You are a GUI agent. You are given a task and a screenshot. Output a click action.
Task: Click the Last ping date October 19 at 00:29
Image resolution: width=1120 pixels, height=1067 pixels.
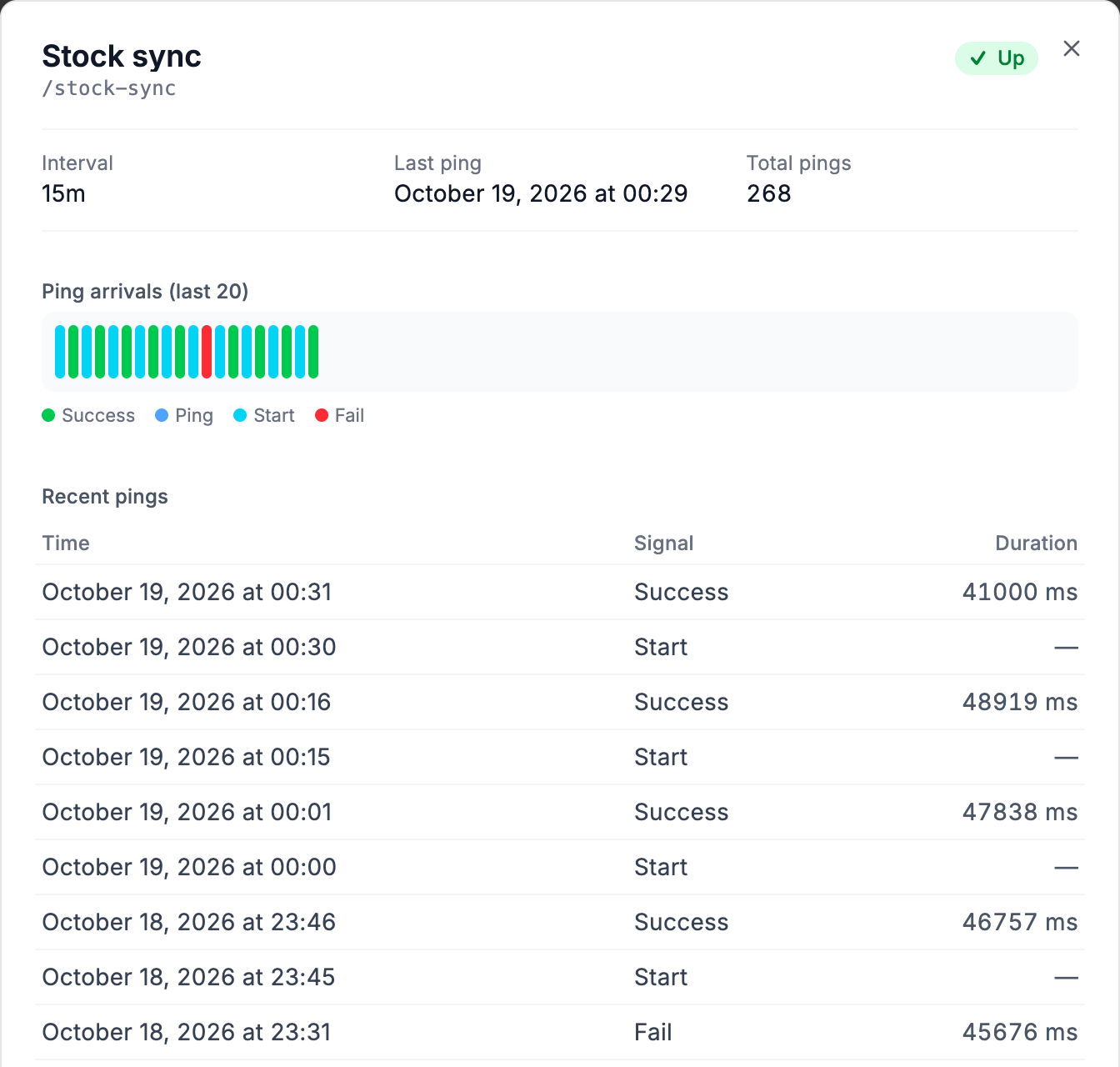click(x=541, y=193)
